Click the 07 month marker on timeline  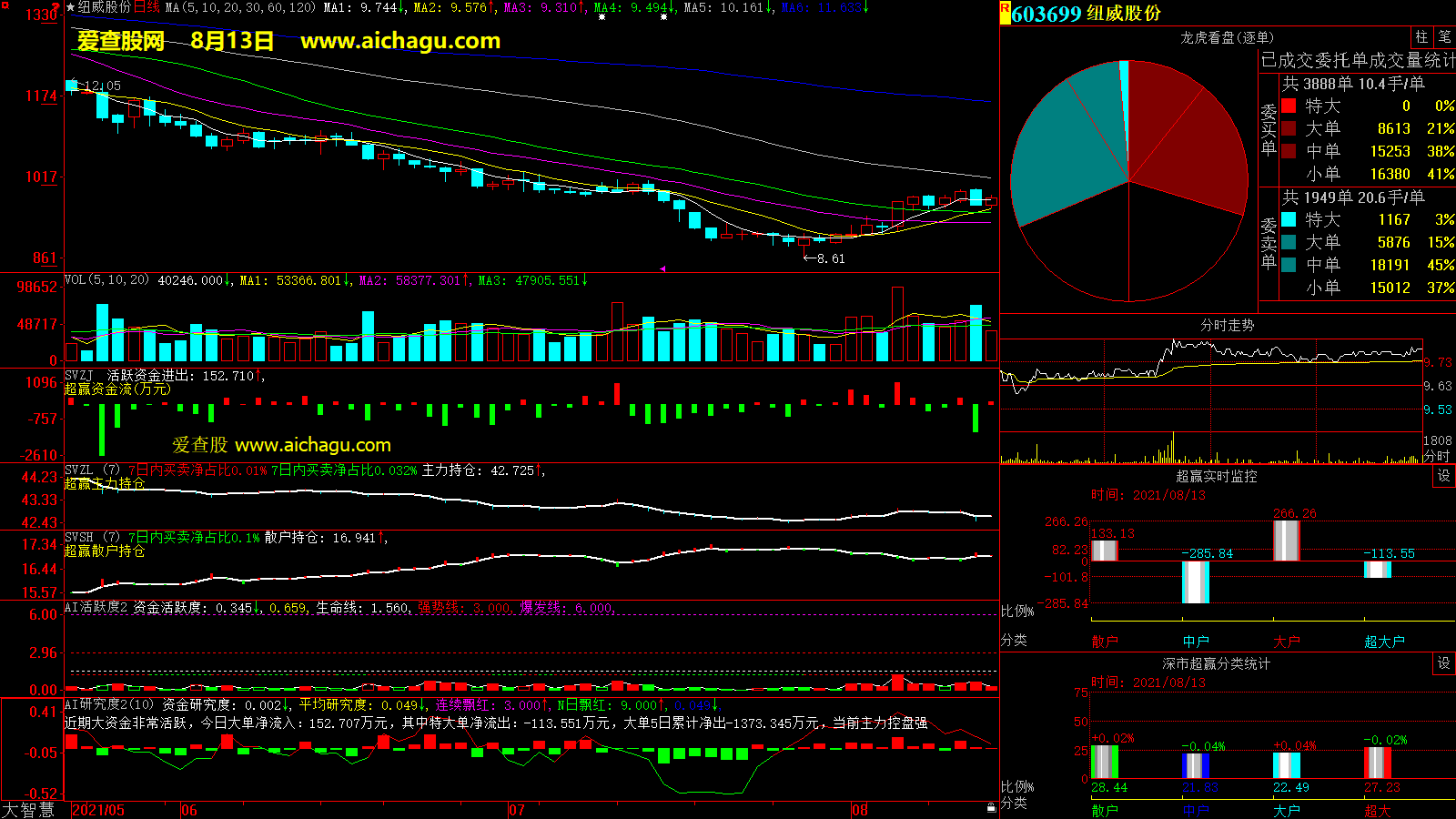point(517,810)
